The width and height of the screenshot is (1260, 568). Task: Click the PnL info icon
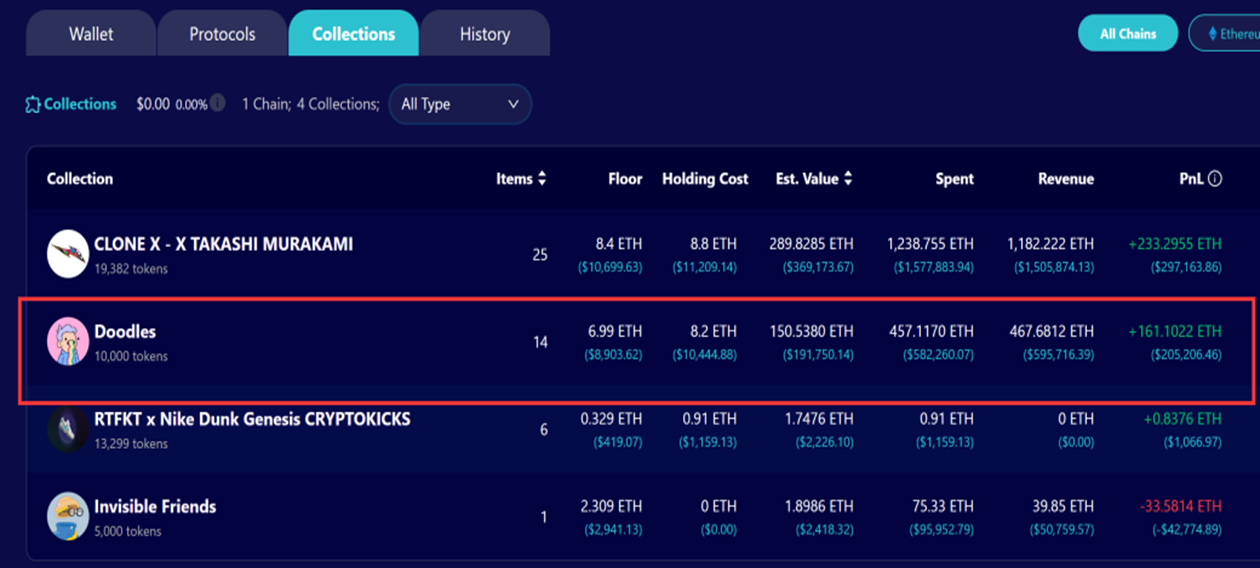pyautogui.click(x=1215, y=179)
